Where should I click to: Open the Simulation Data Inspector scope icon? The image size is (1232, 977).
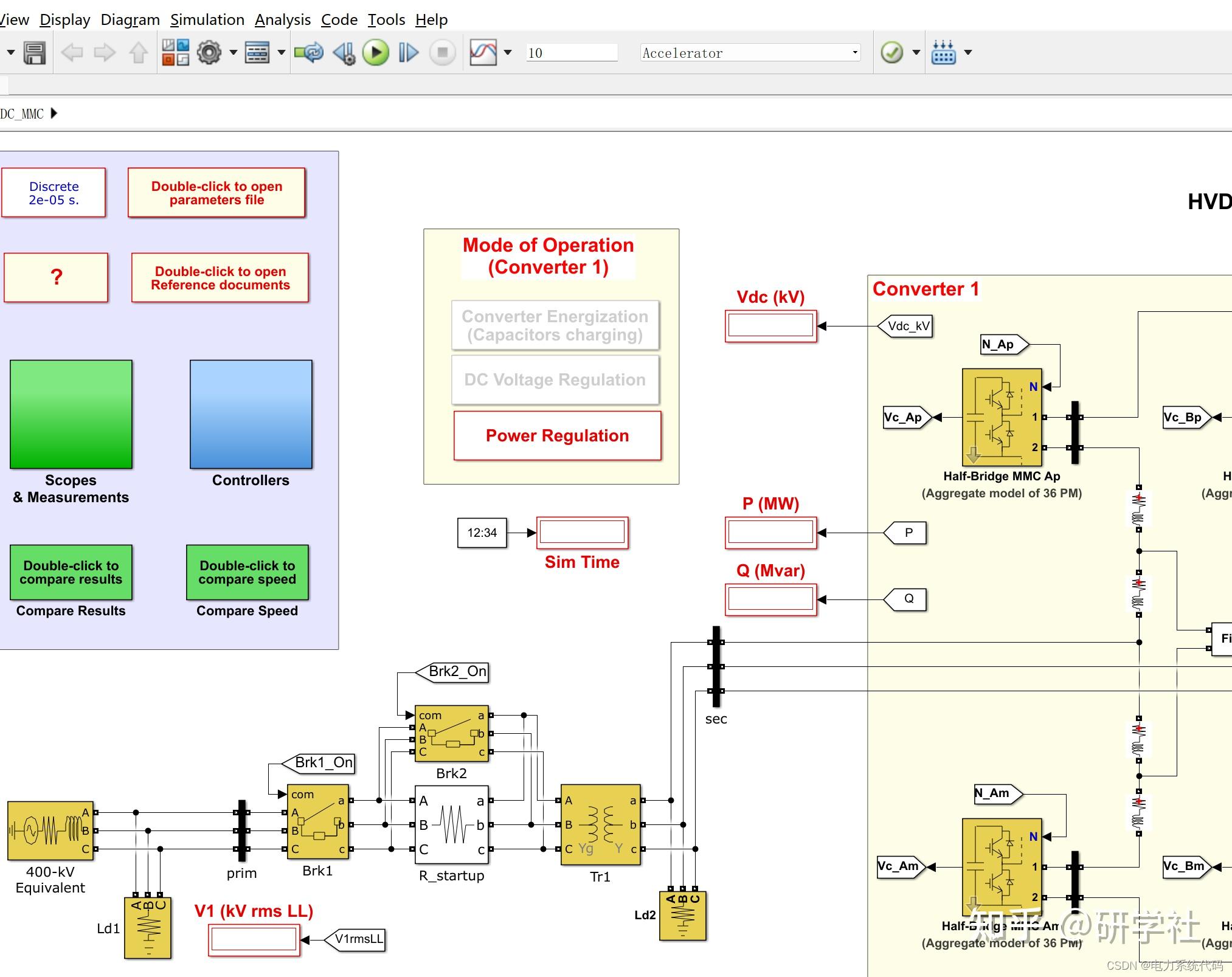tap(483, 53)
